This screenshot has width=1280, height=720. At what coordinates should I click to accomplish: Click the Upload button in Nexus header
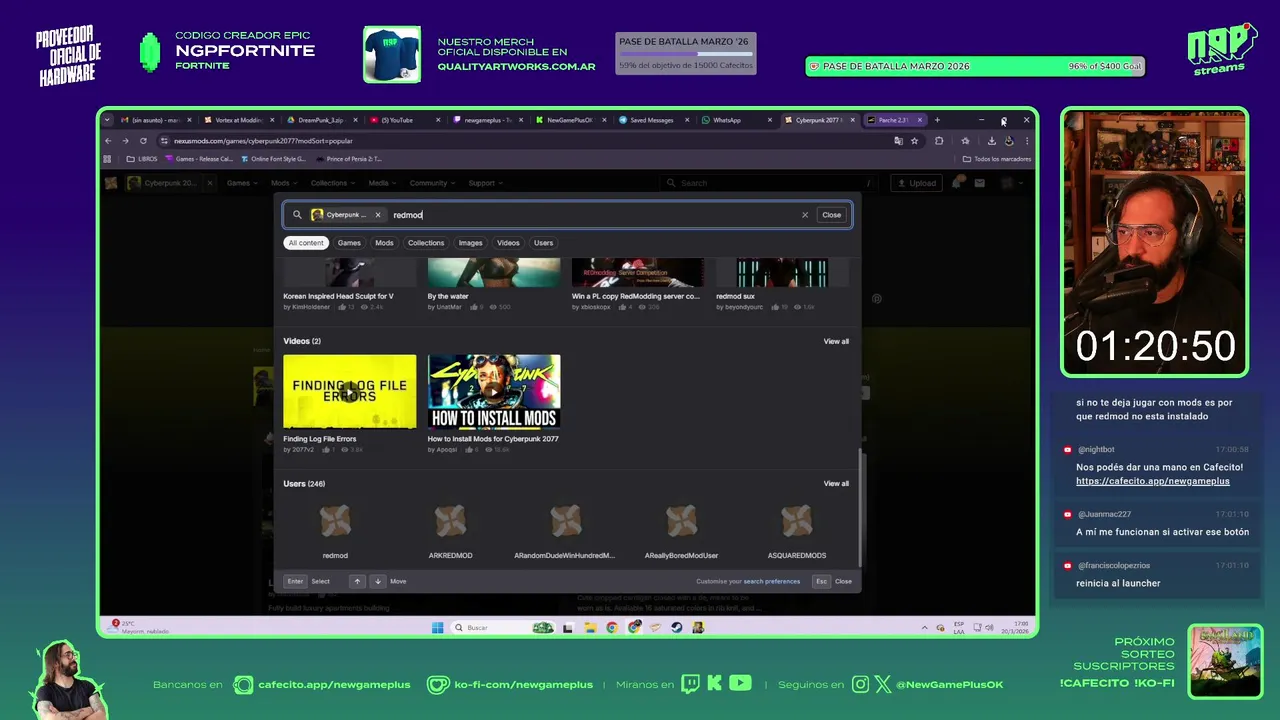(917, 183)
